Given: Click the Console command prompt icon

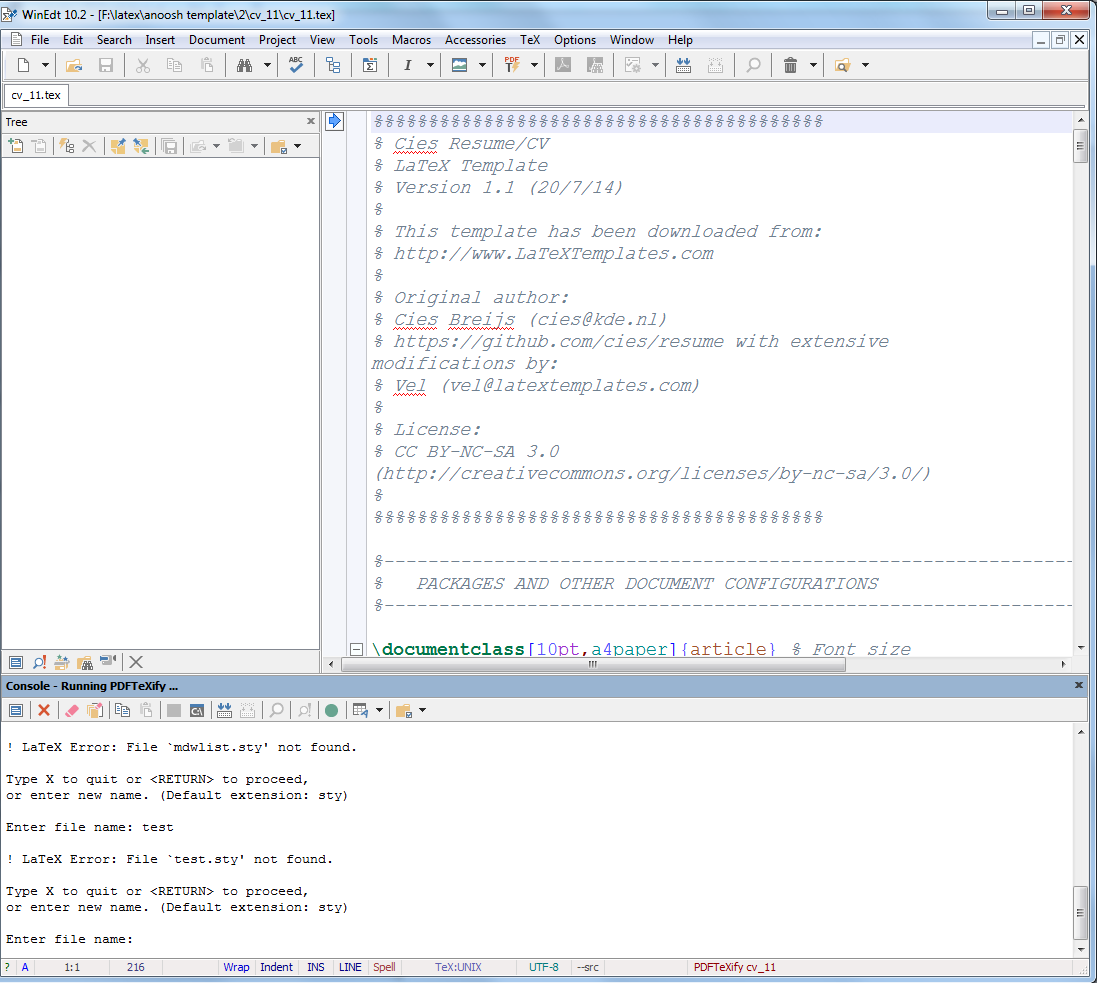Looking at the screenshot, I should tap(197, 710).
